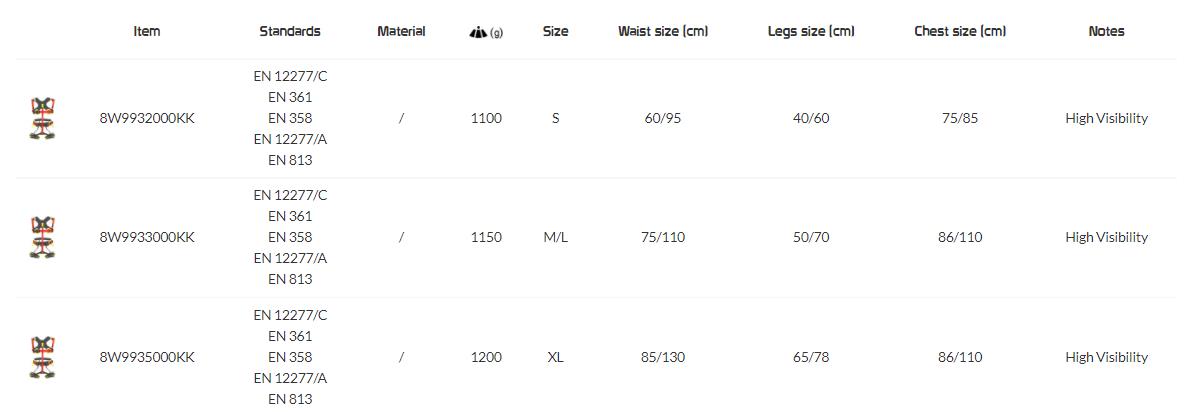Click the Notes column header
The height and width of the screenshot is (412, 1191).
point(1106,31)
